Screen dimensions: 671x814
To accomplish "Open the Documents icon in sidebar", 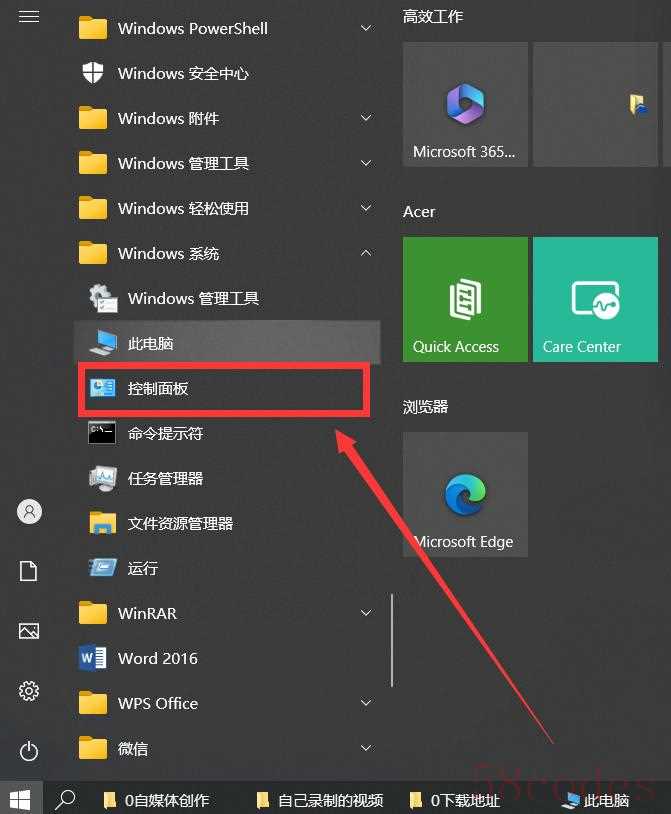I will point(29,571).
